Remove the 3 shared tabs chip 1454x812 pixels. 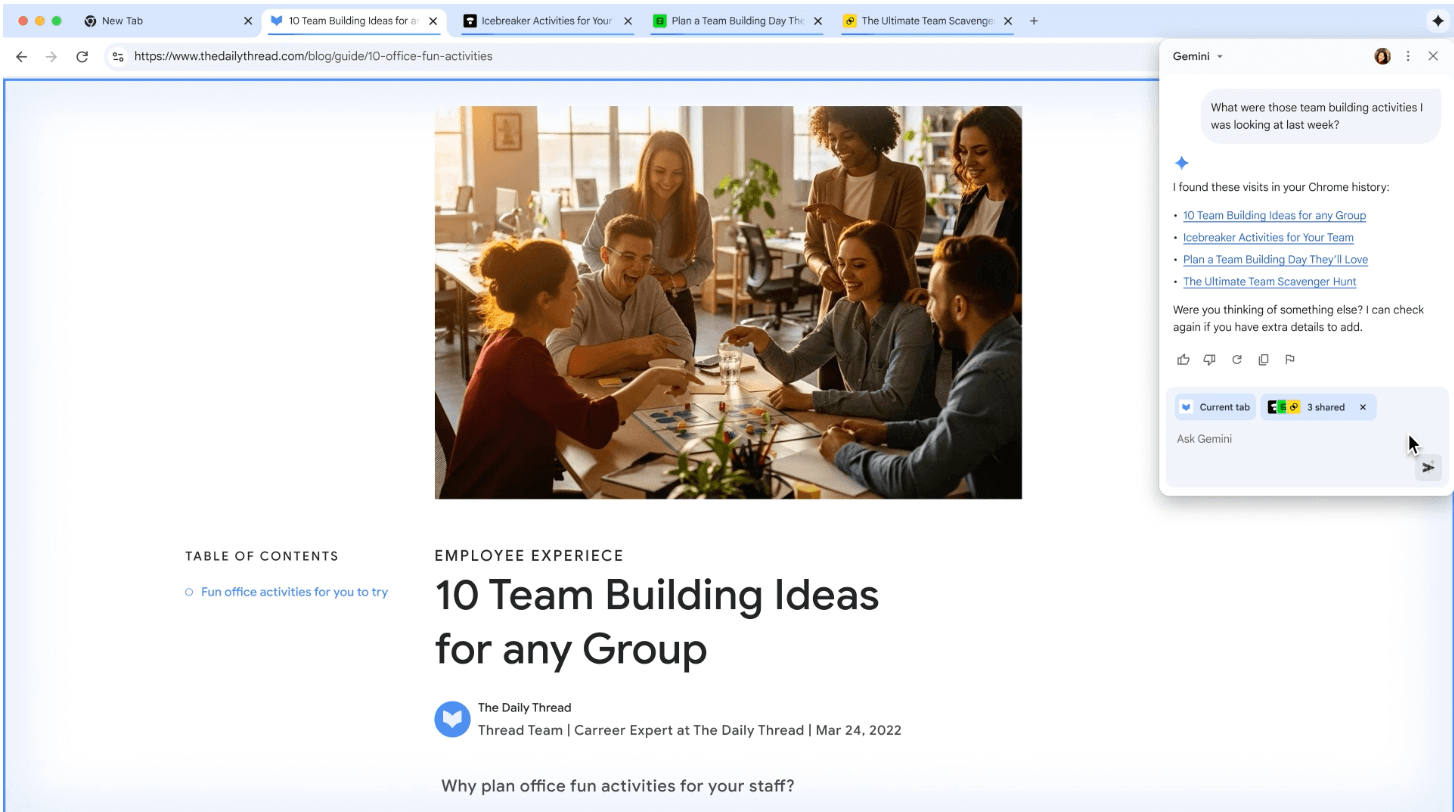pyautogui.click(x=1362, y=407)
